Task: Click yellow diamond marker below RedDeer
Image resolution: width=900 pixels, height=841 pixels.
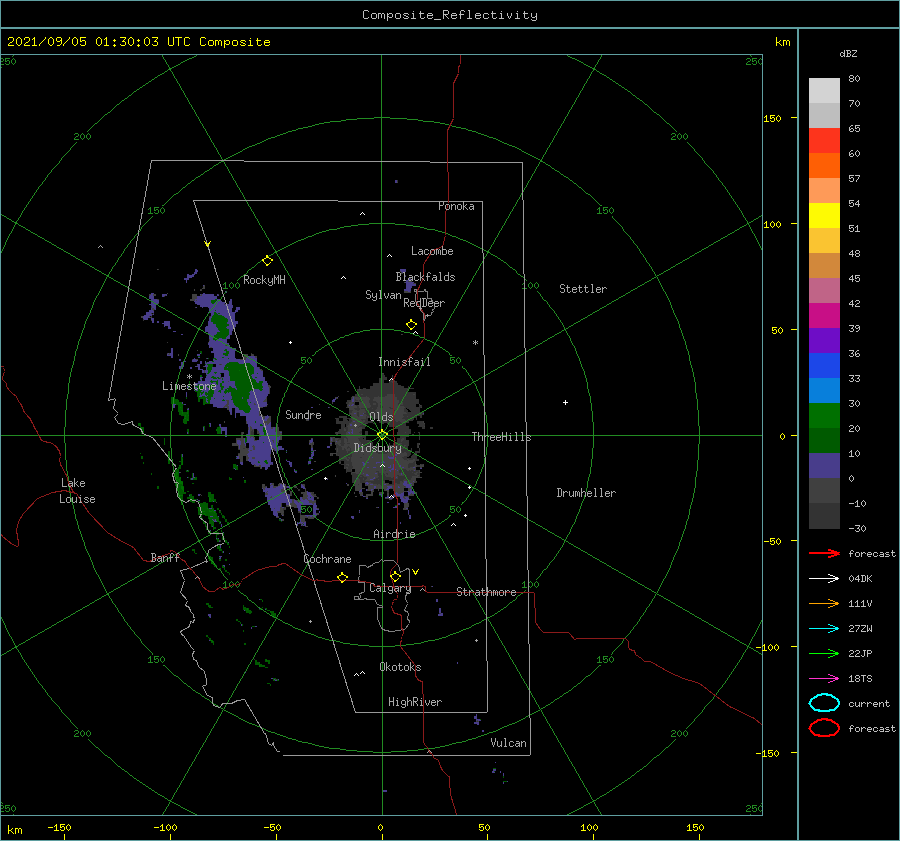Action: point(411,325)
